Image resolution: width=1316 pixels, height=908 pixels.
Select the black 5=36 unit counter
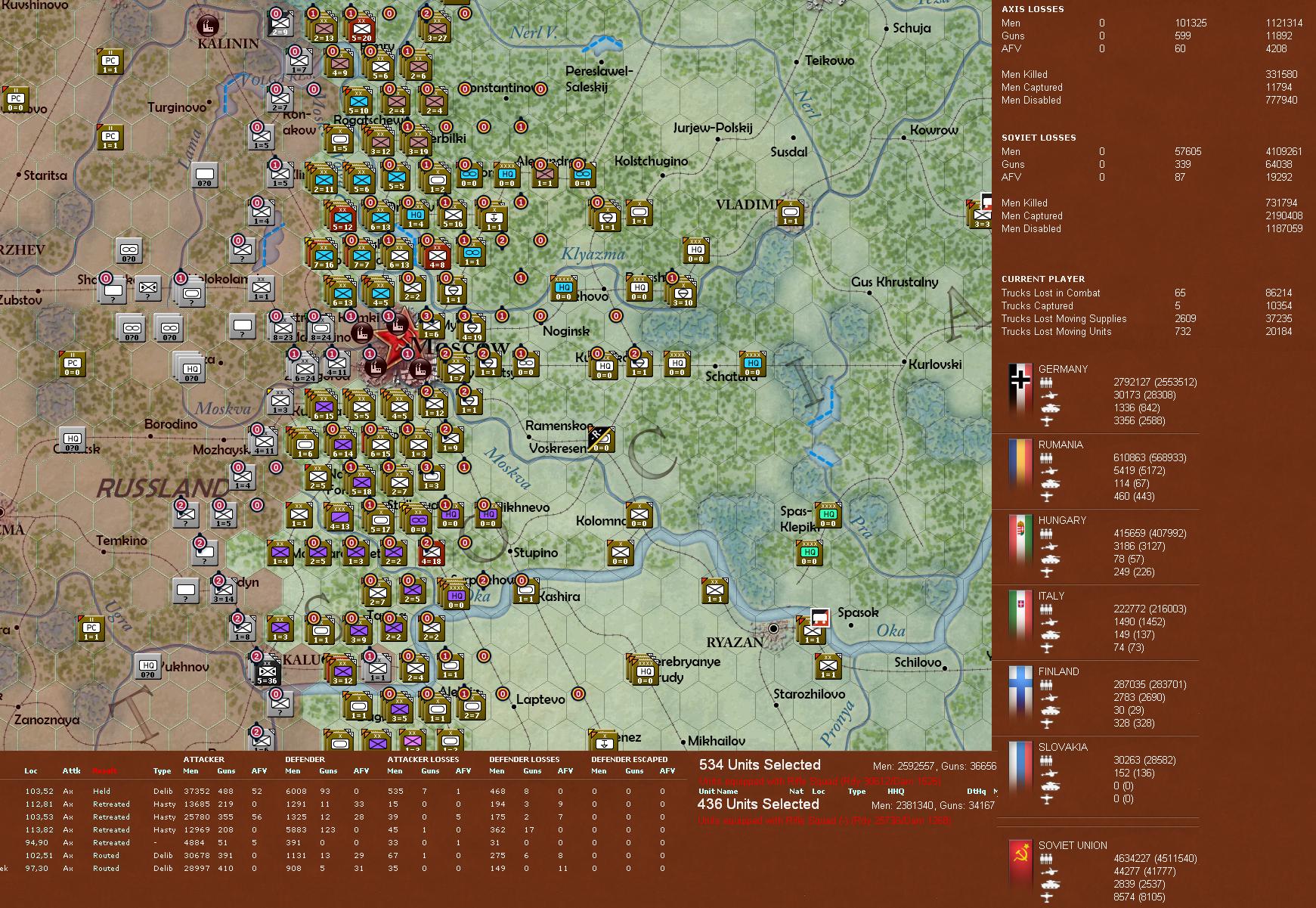(267, 671)
